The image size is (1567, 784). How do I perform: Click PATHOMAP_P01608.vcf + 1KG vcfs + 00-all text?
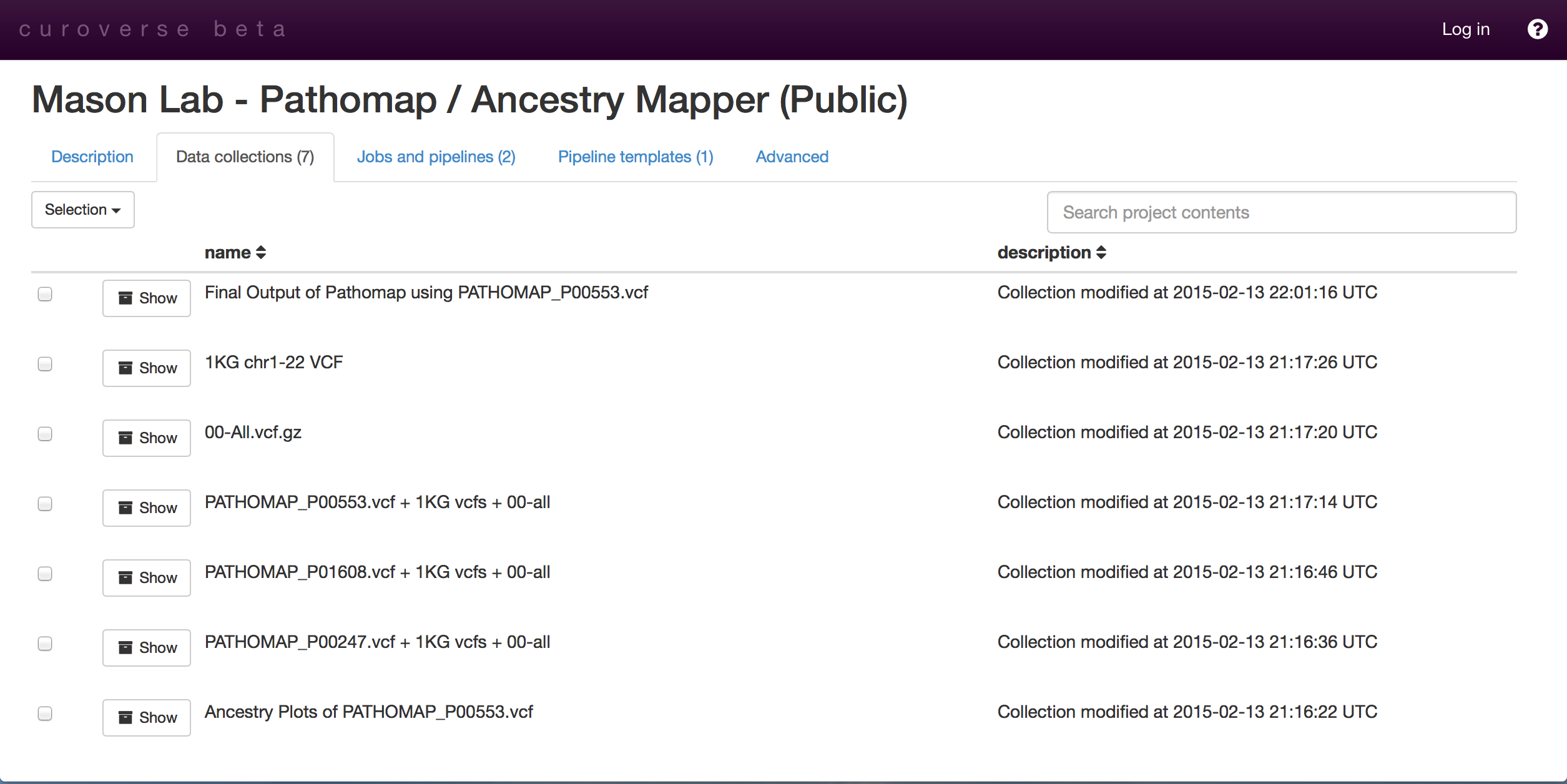tap(378, 572)
